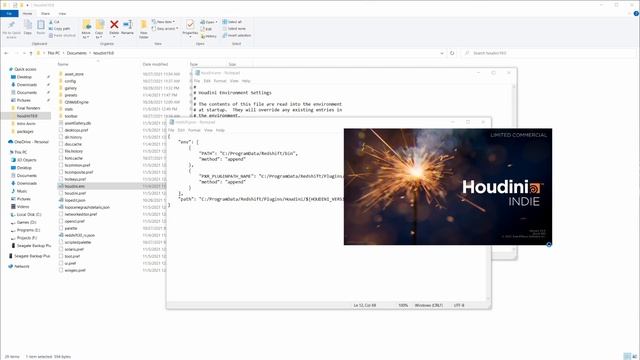Select 3D Objects under This PC
640x360 pixels.
pyautogui.click(x=27, y=160)
